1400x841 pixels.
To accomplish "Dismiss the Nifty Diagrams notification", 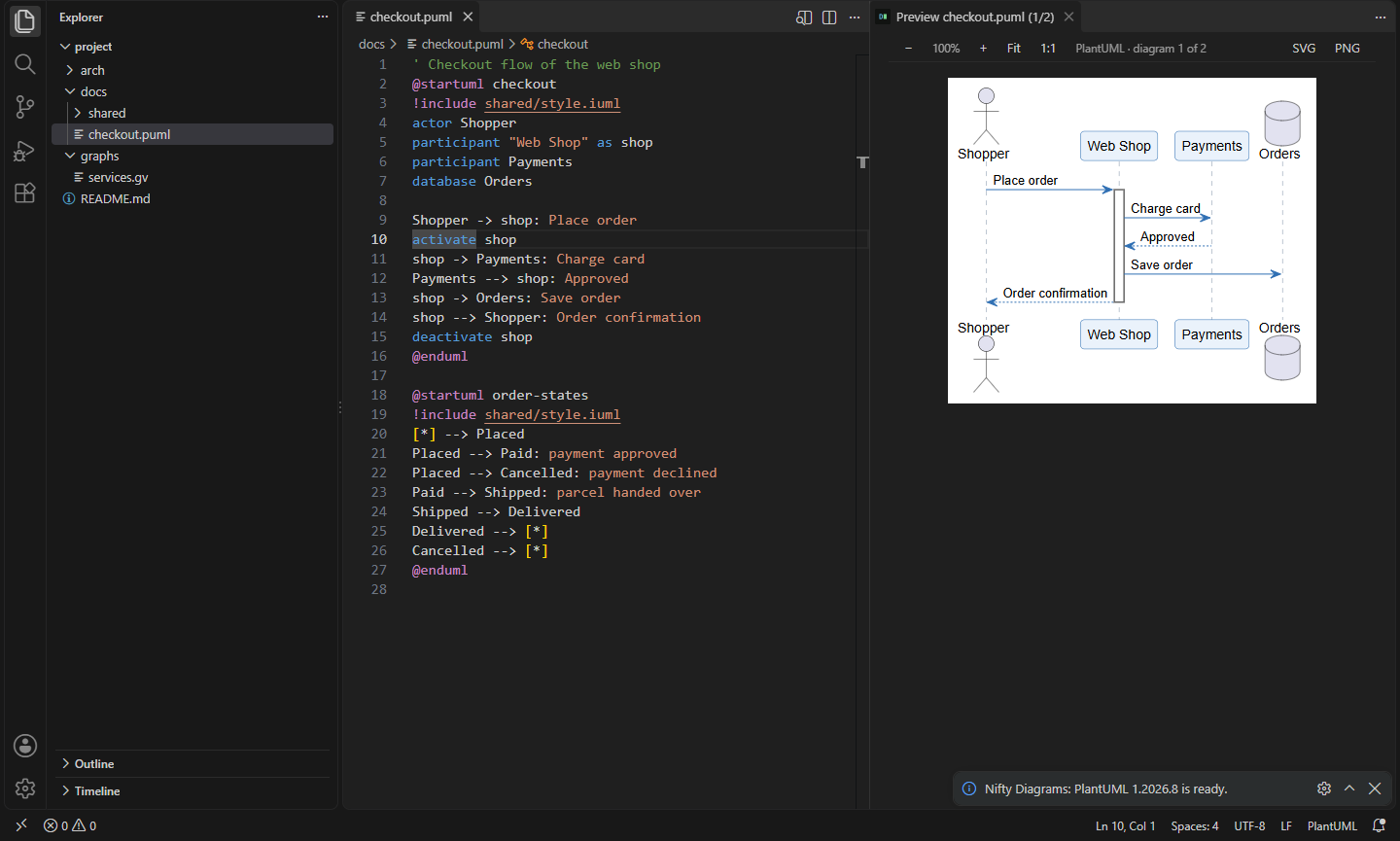I will pos(1375,788).
